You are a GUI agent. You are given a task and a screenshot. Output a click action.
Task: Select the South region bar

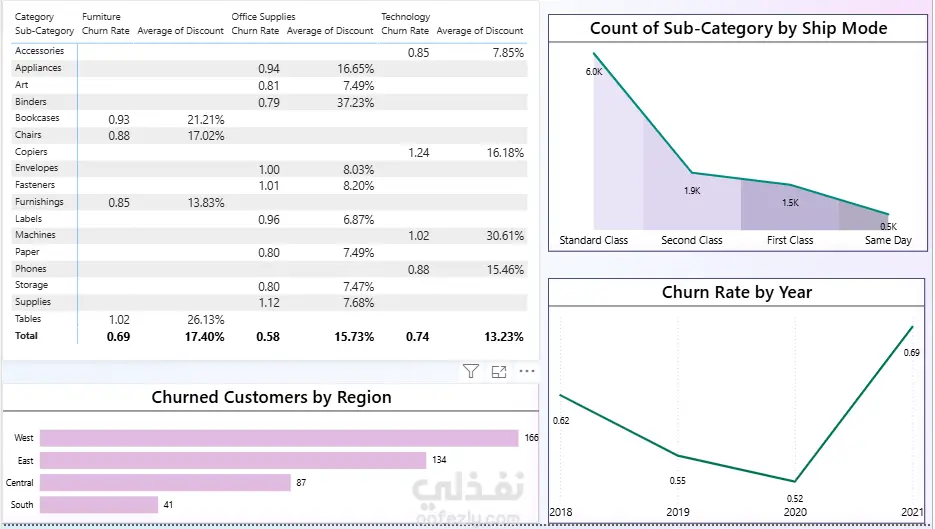99,505
